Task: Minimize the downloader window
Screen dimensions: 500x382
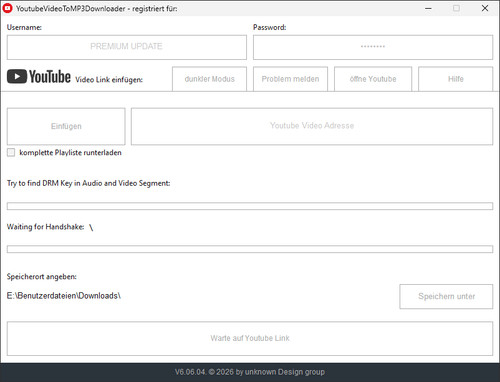Action: click(x=428, y=8)
